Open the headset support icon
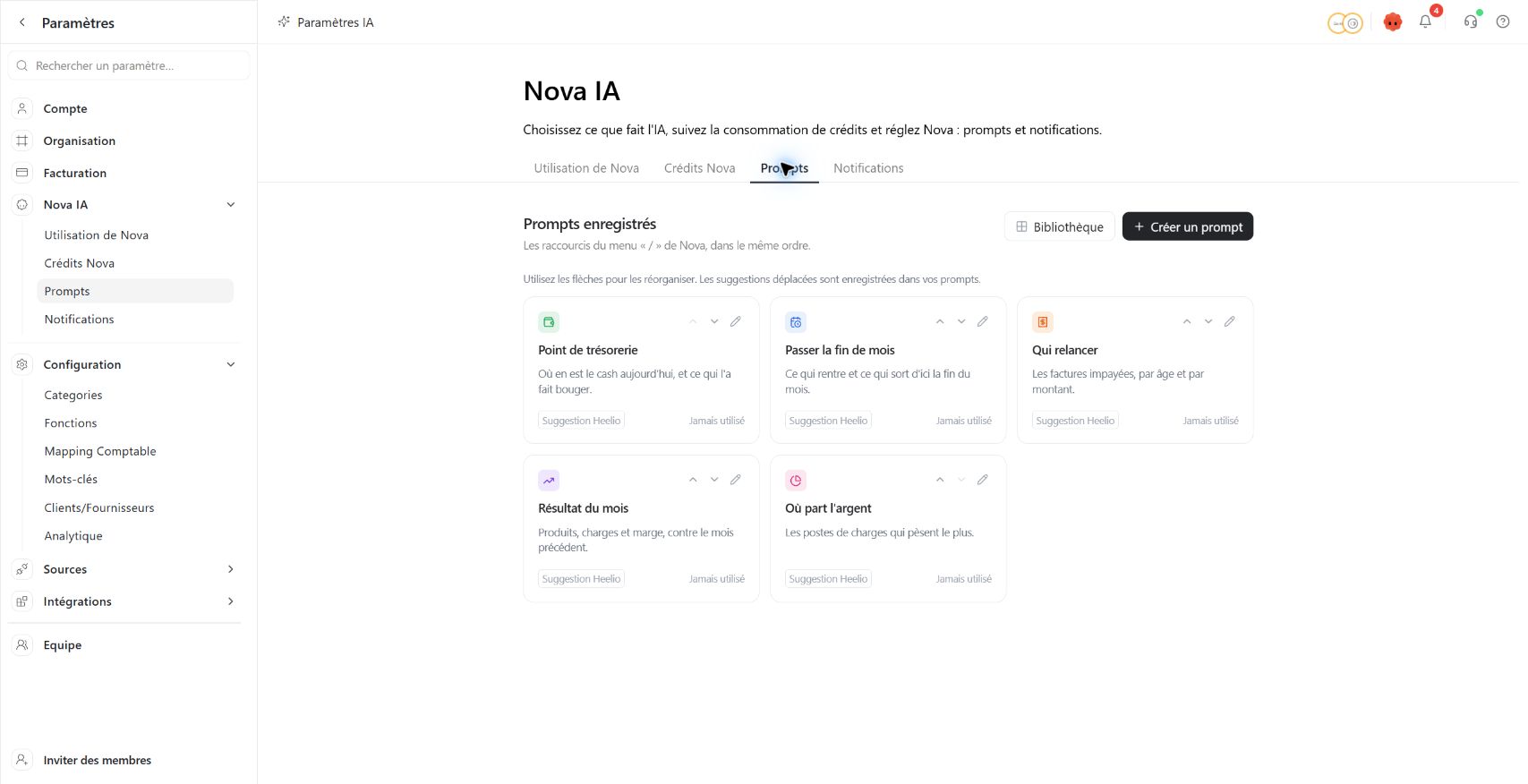 pos(1470,21)
